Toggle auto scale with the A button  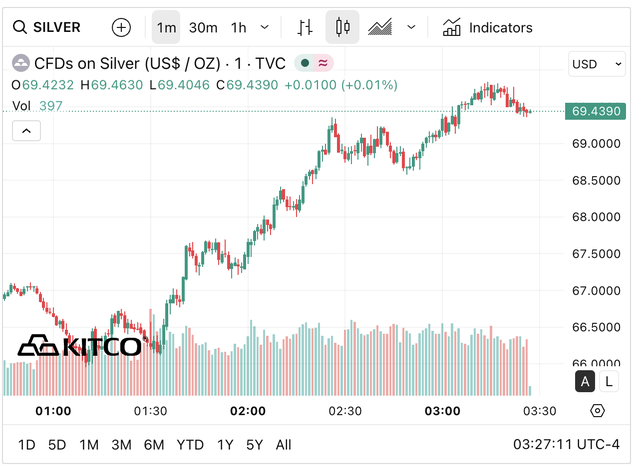[x=585, y=381]
